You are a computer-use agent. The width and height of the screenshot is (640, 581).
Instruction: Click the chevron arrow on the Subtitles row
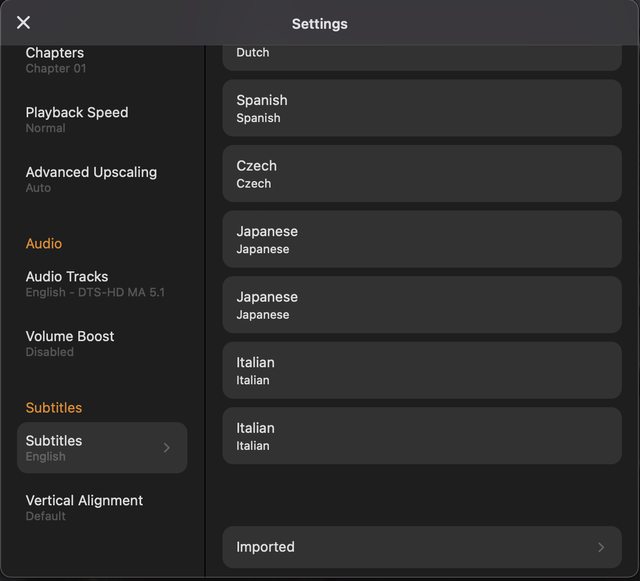pos(167,448)
